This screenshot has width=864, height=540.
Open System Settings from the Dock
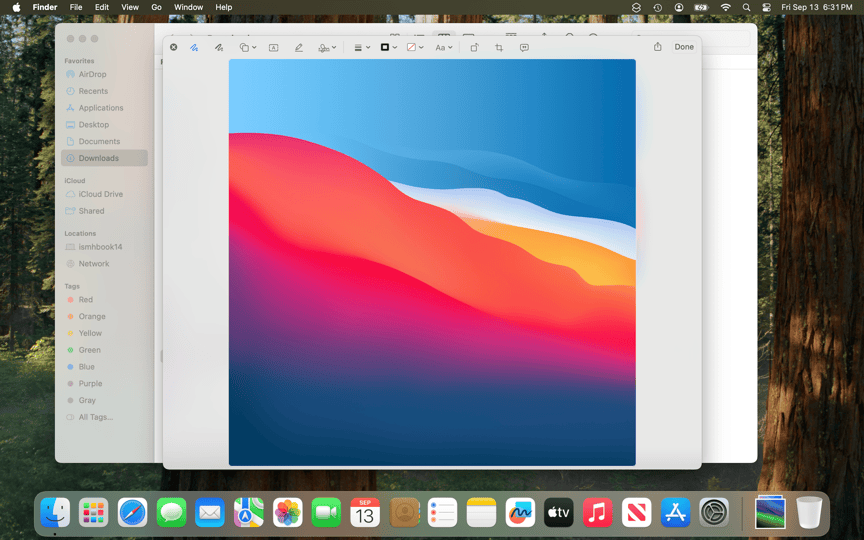(x=714, y=512)
